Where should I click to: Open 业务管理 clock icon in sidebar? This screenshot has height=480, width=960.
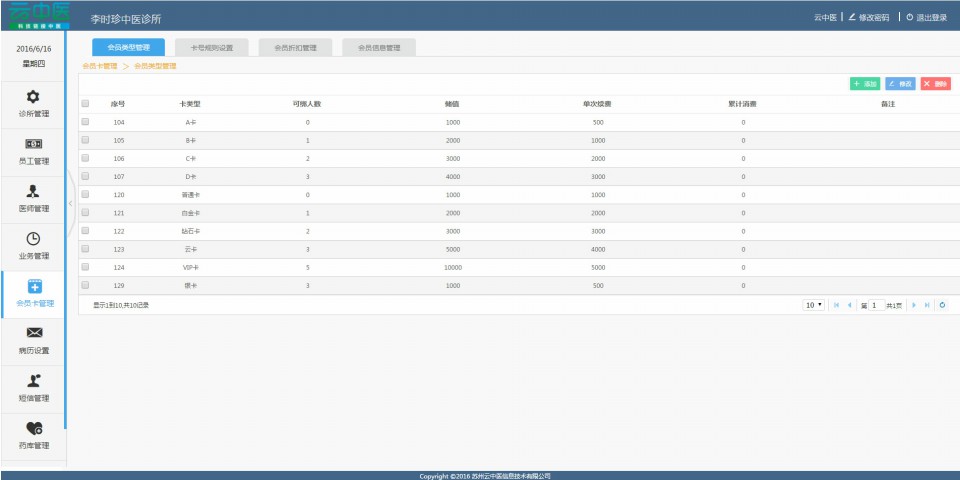point(33,239)
